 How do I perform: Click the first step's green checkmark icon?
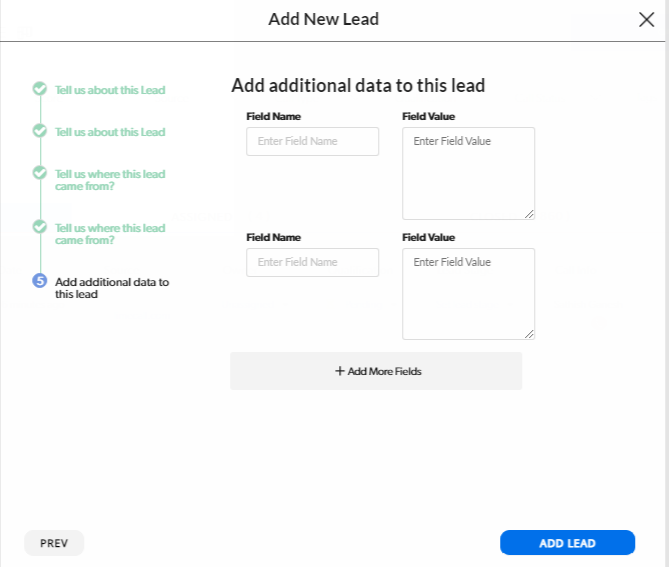click(40, 89)
